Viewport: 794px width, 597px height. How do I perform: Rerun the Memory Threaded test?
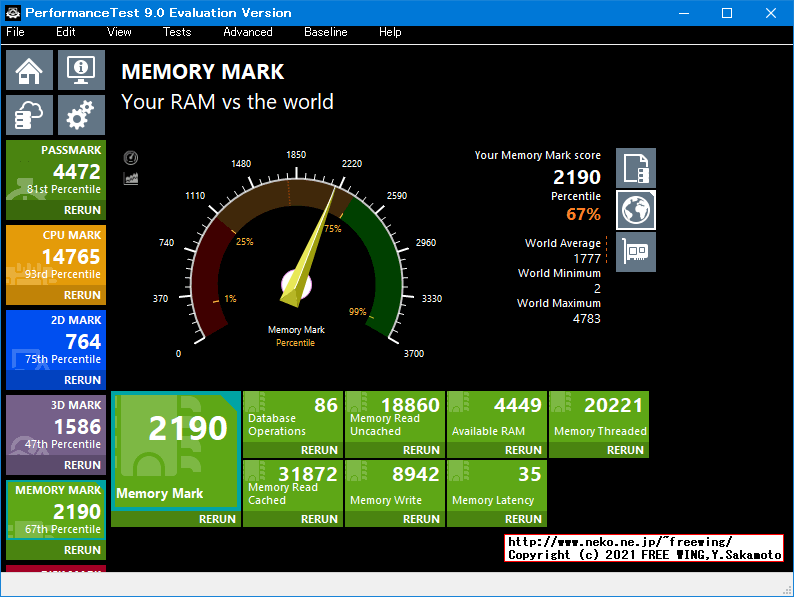click(625, 450)
